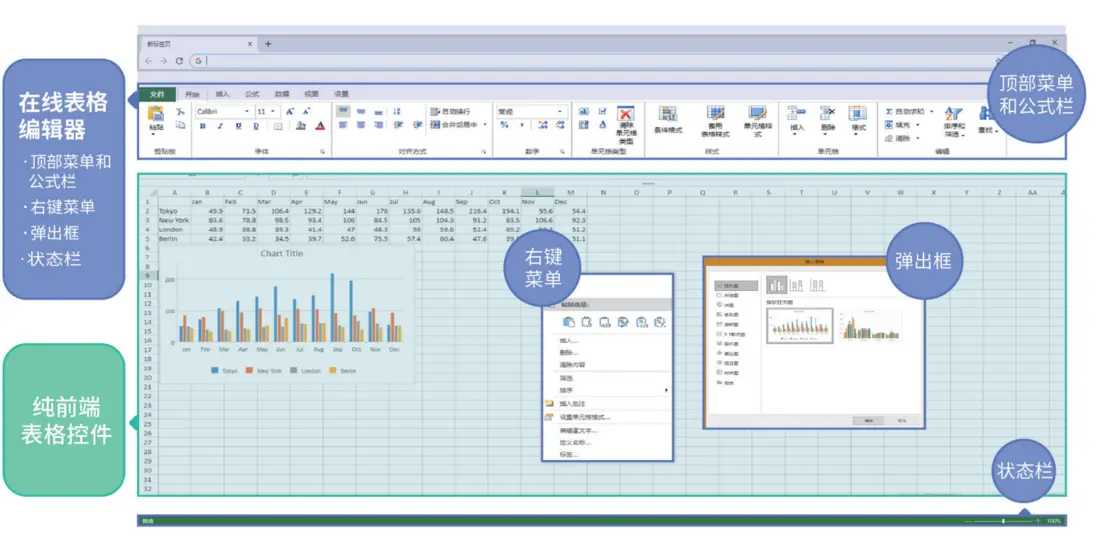Screen dimensions: 1098x543
Task: Switch to the 设置 ribbon tab
Action: click(341, 94)
